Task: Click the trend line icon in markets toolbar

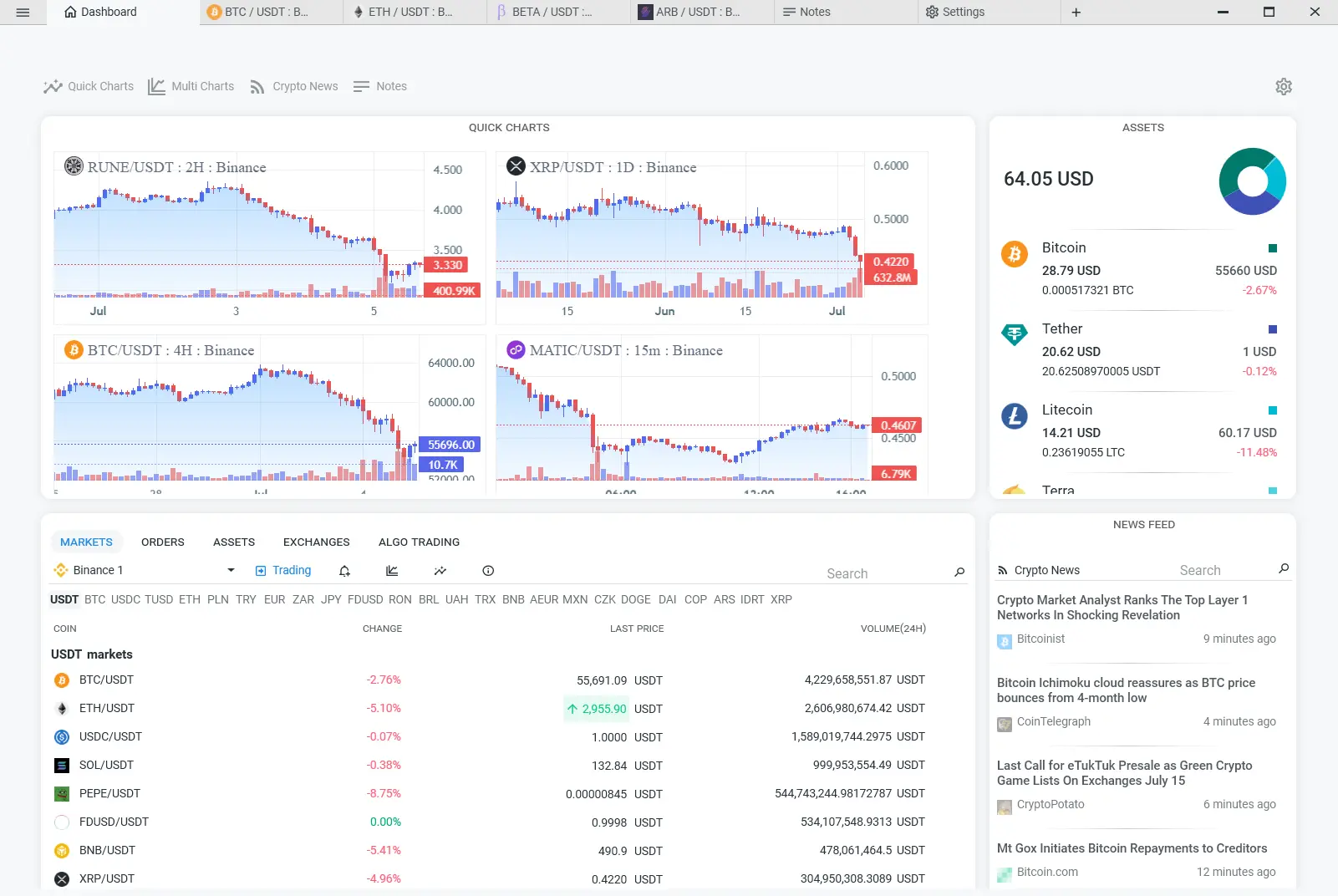Action: [440, 571]
